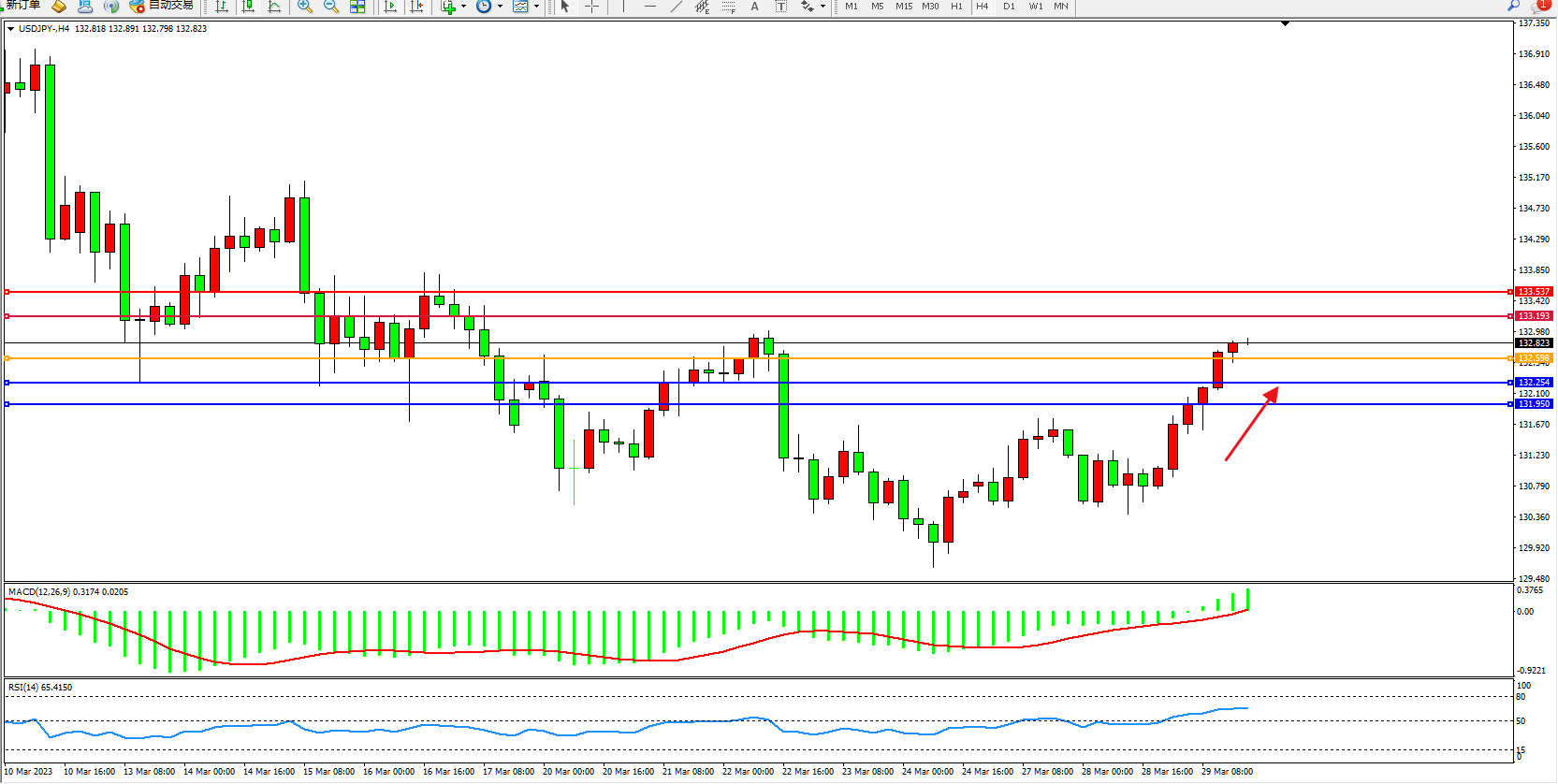This screenshot has width=1558, height=784.
Task: Select the trendline drawing tool
Action: tap(677, 7)
